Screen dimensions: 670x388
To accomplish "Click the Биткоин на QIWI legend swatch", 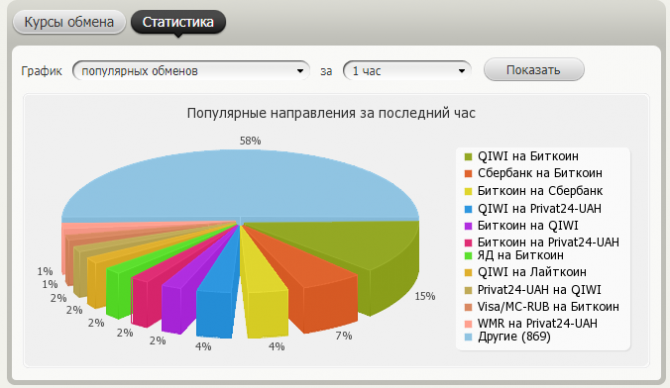I will click(x=468, y=226).
